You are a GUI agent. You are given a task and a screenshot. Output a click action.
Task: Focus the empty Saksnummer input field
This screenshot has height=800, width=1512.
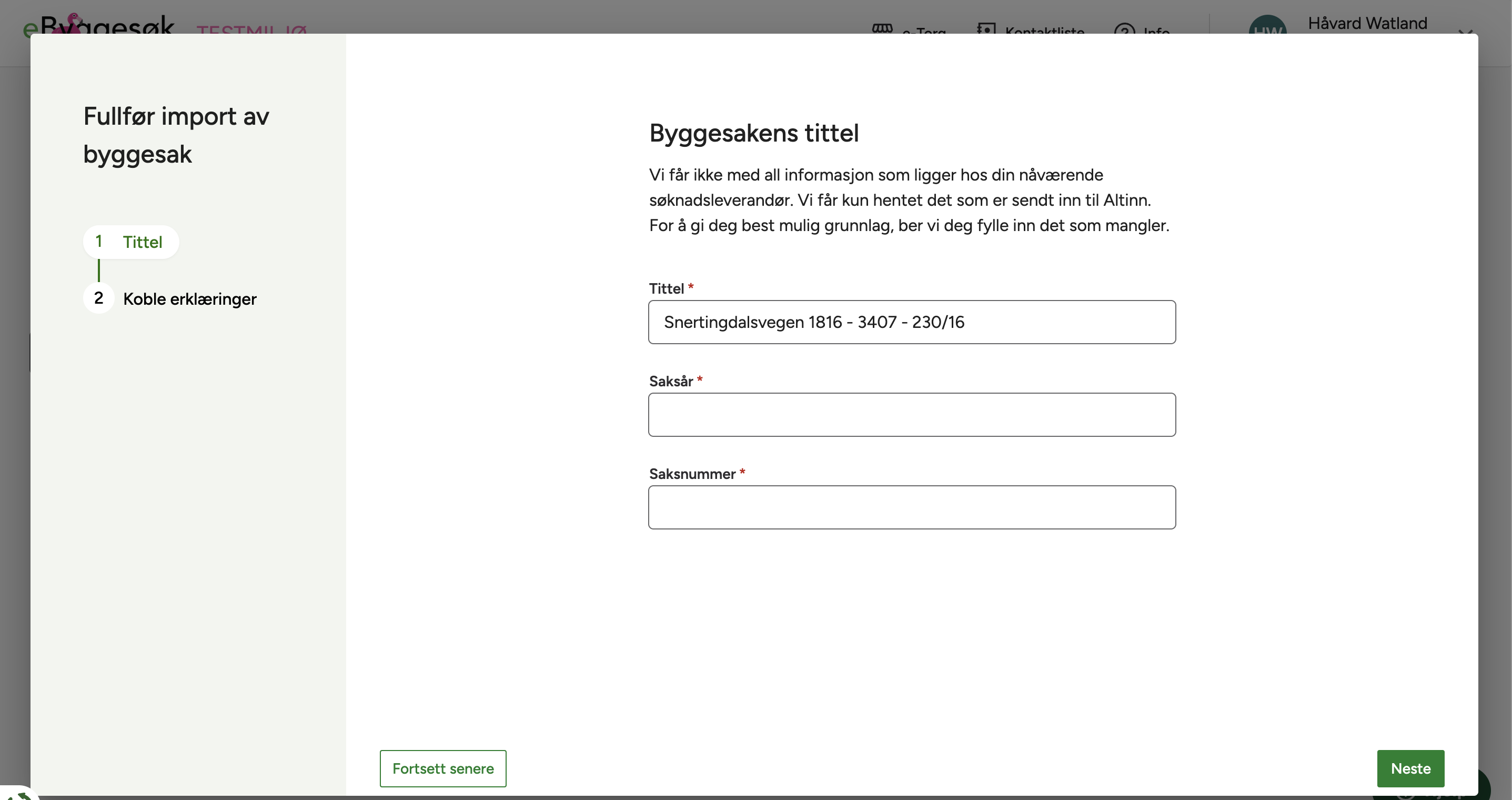[x=912, y=507]
